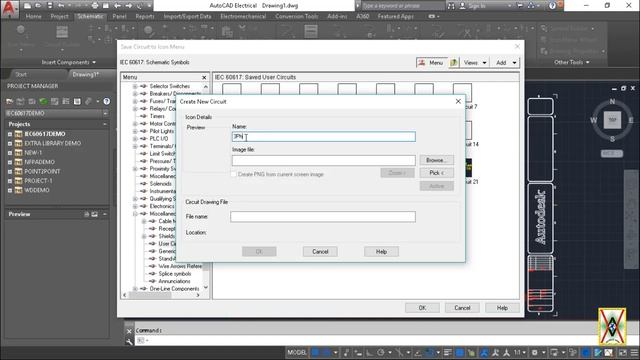The image size is (640, 360).
Task: Click the Preview panel first small icon
Action: (87, 214)
